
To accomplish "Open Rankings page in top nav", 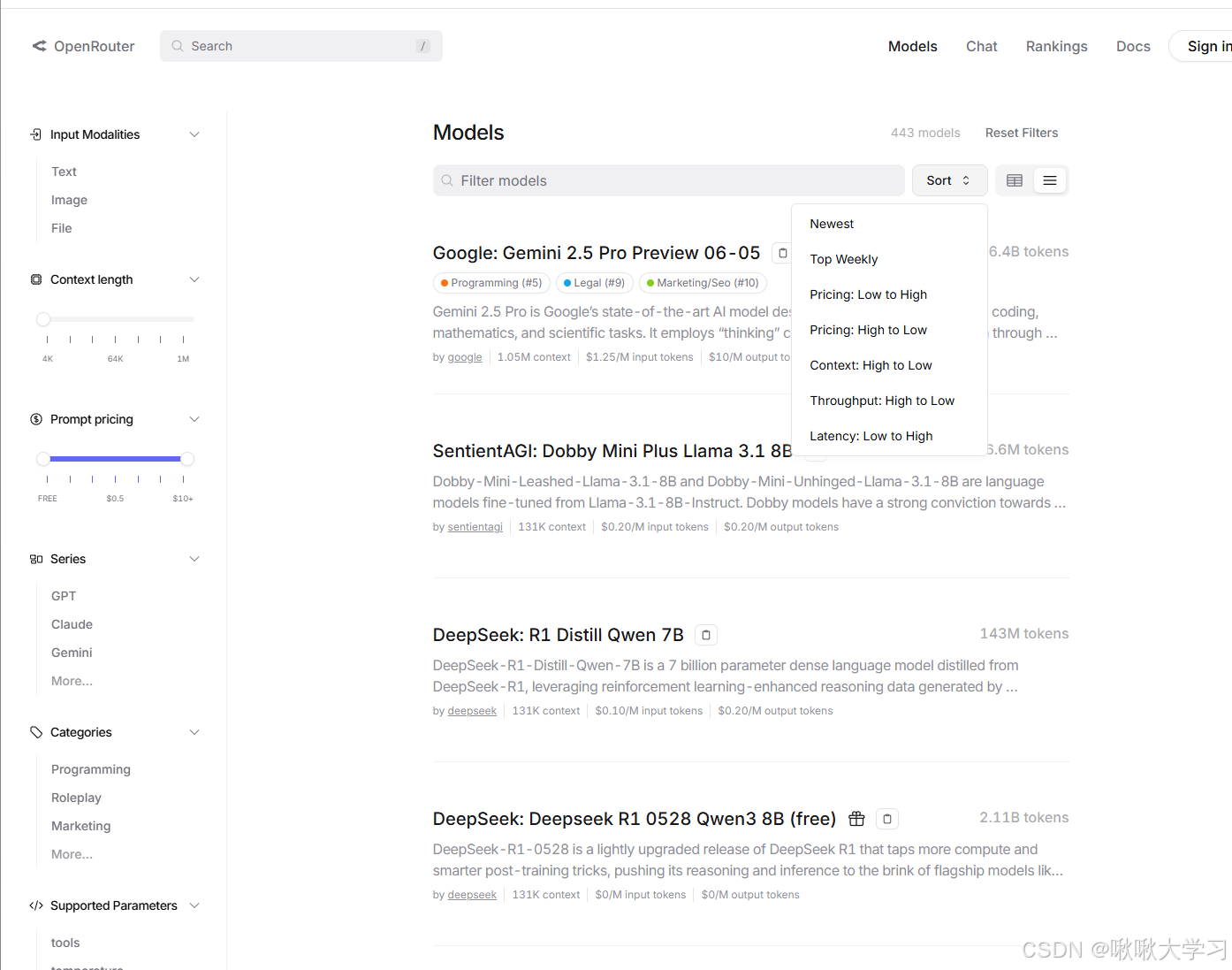I will tap(1057, 46).
